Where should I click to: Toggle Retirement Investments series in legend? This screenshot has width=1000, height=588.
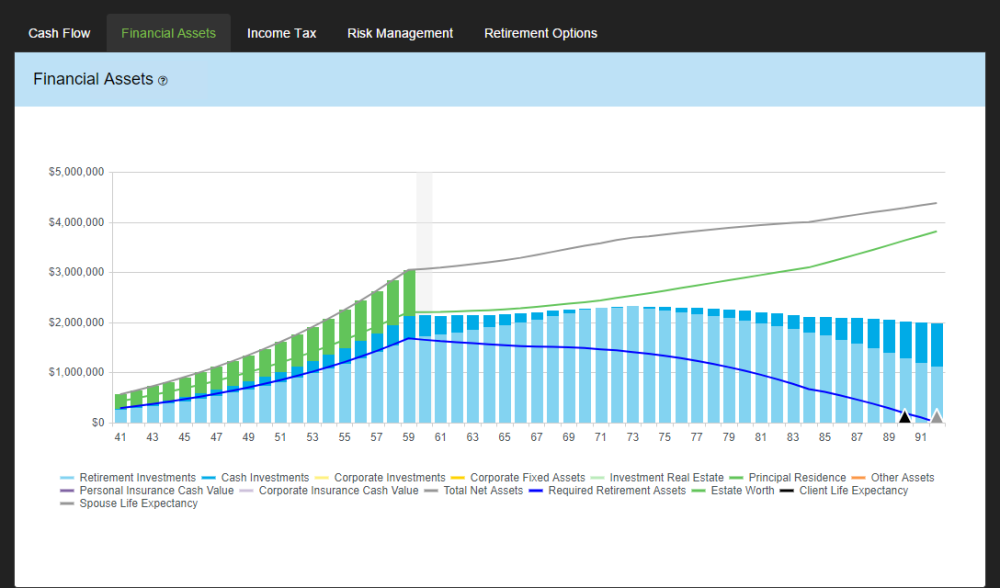click(x=137, y=478)
